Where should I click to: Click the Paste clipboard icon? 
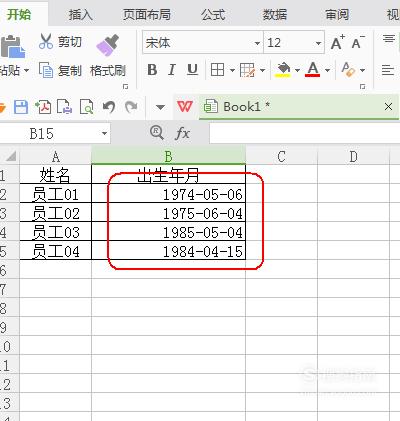coord(13,47)
